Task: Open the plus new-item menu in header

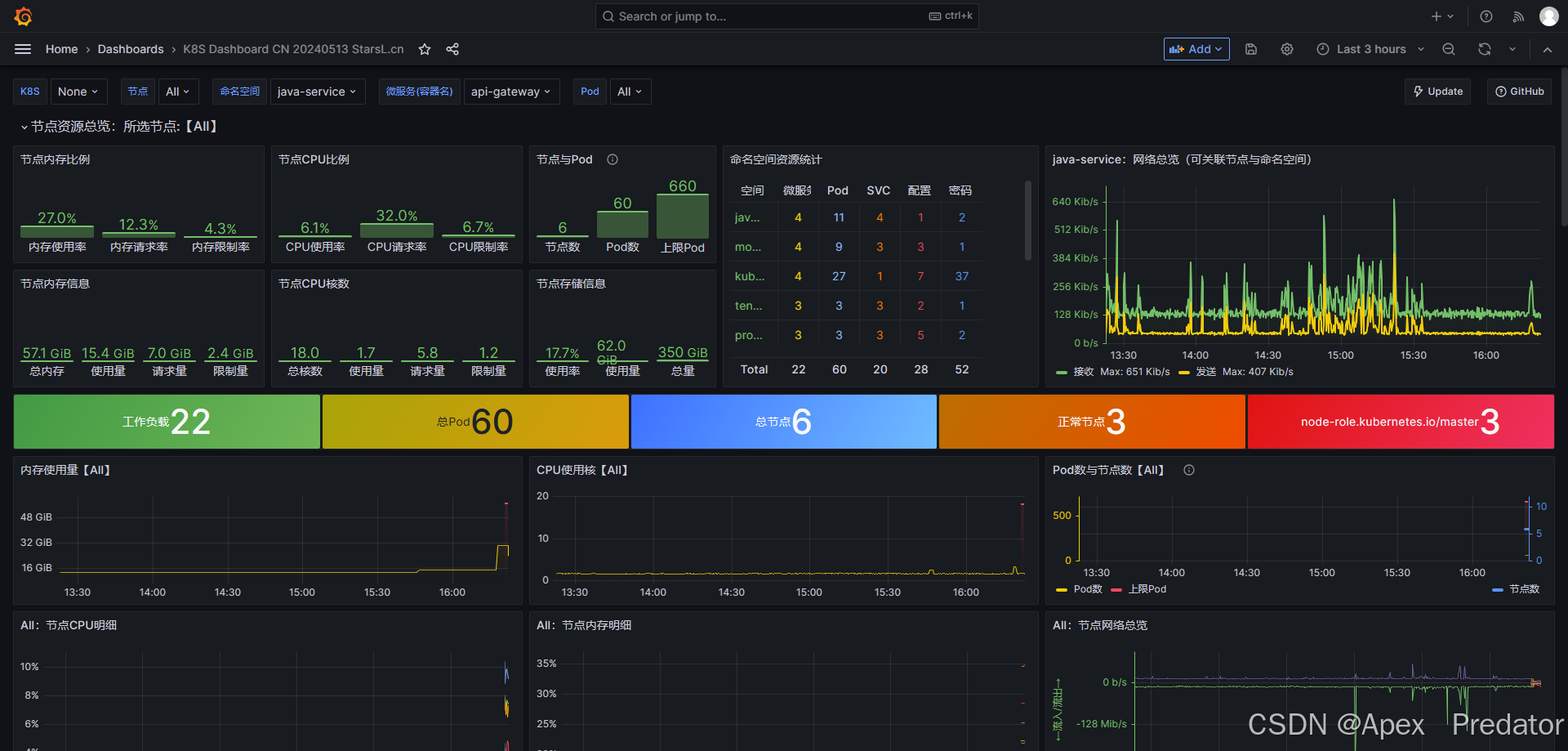Action: 1442,16
